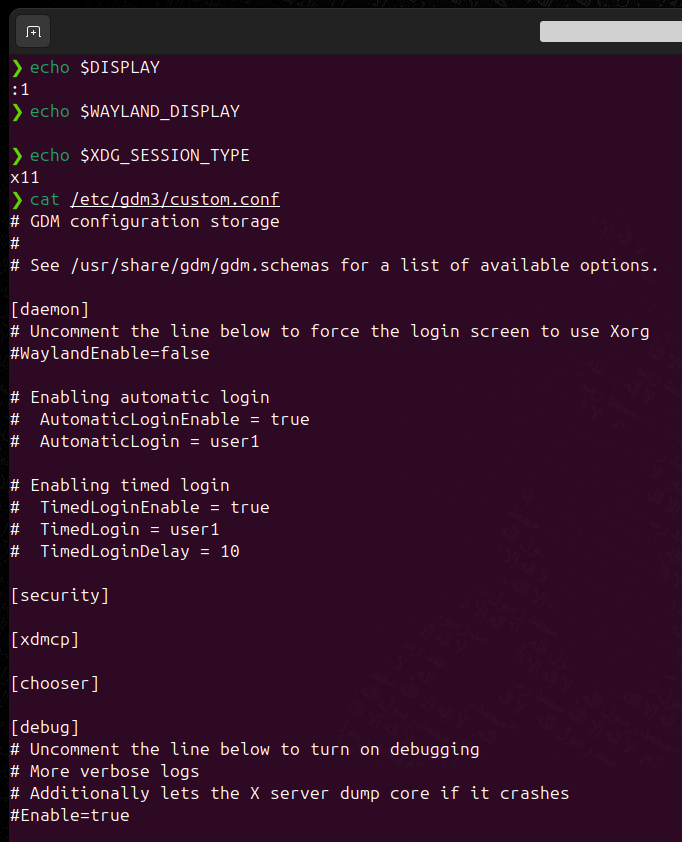This screenshot has height=842, width=682.
Task: Click the TimedLoginEnable = true line
Action: click(154, 507)
